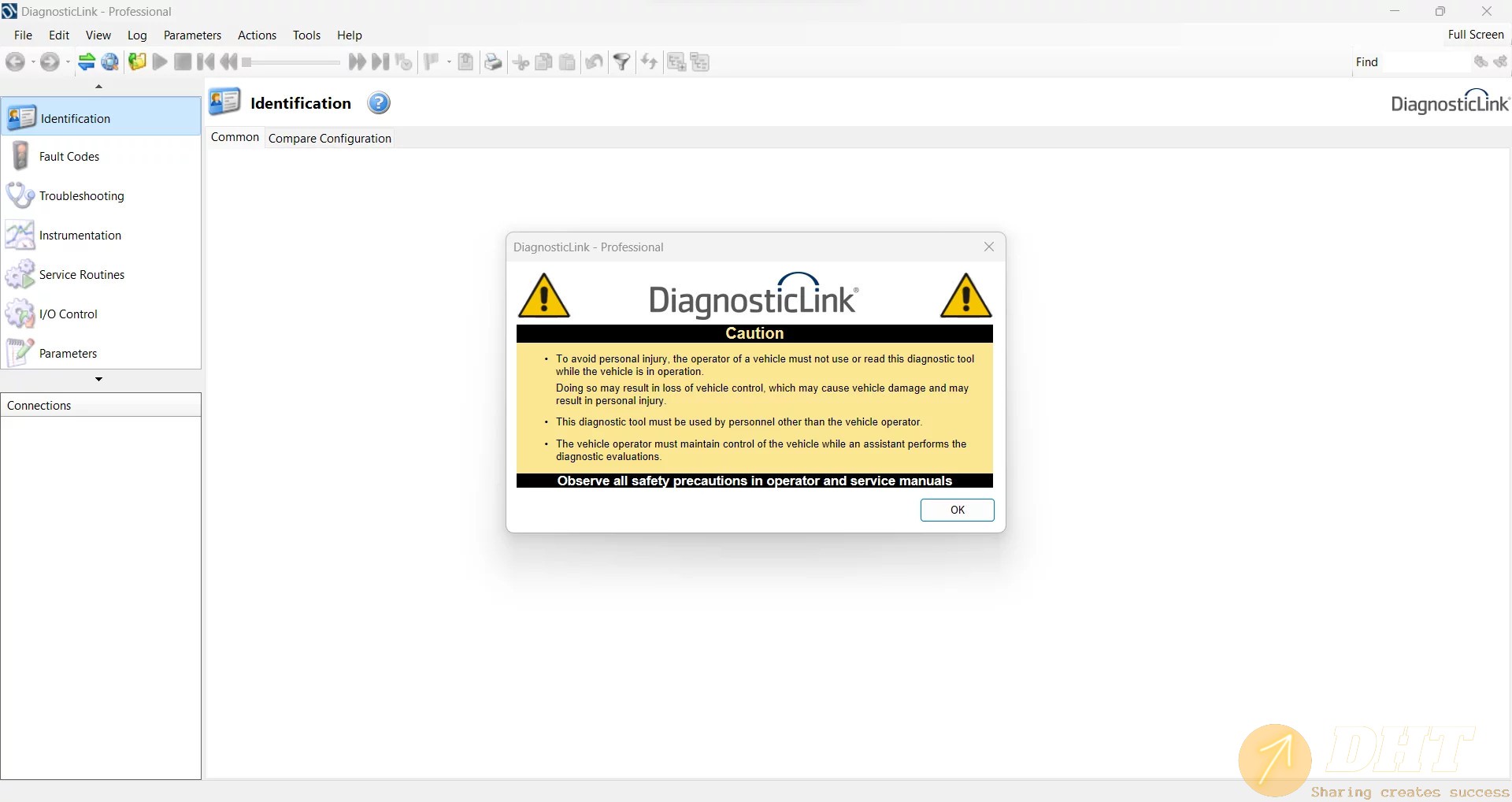Viewport: 1512px width, 802px height.
Task: Click the log playback position slider
Action: click(x=291, y=62)
